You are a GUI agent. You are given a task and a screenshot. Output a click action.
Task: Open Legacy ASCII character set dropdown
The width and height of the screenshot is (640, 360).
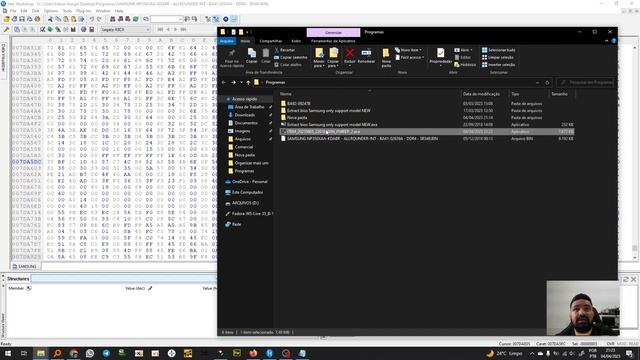coord(125,29)
